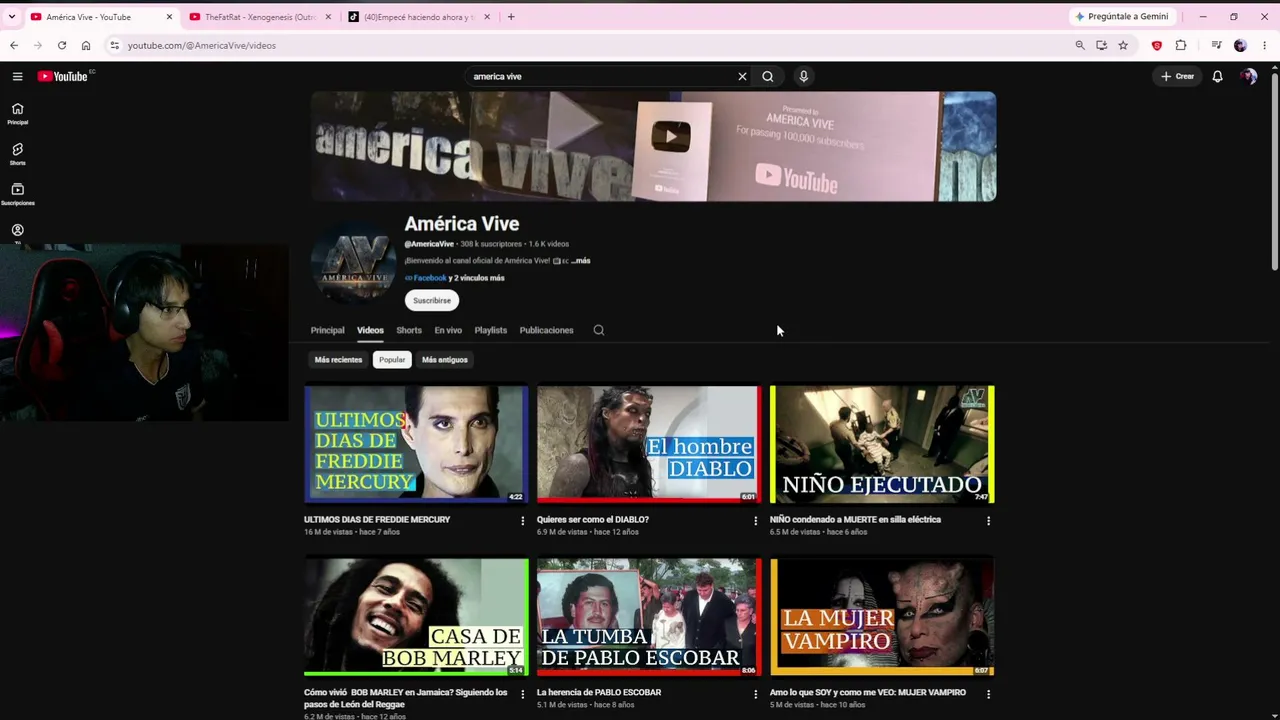Start voice search with the microphone icon
This screenshot has width=1280, height=720.
click(x=803, y=76)
